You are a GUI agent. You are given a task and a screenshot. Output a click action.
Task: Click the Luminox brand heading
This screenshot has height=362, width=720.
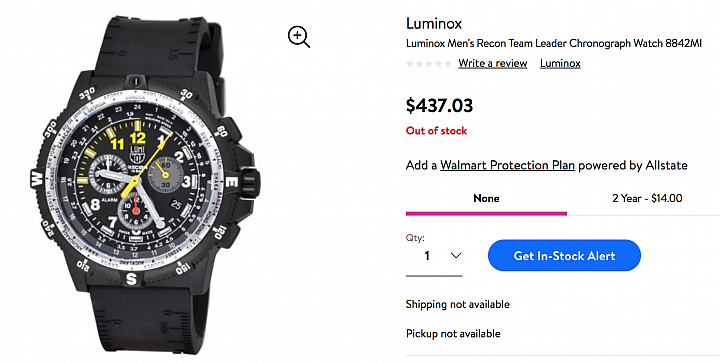pos(434,23)
